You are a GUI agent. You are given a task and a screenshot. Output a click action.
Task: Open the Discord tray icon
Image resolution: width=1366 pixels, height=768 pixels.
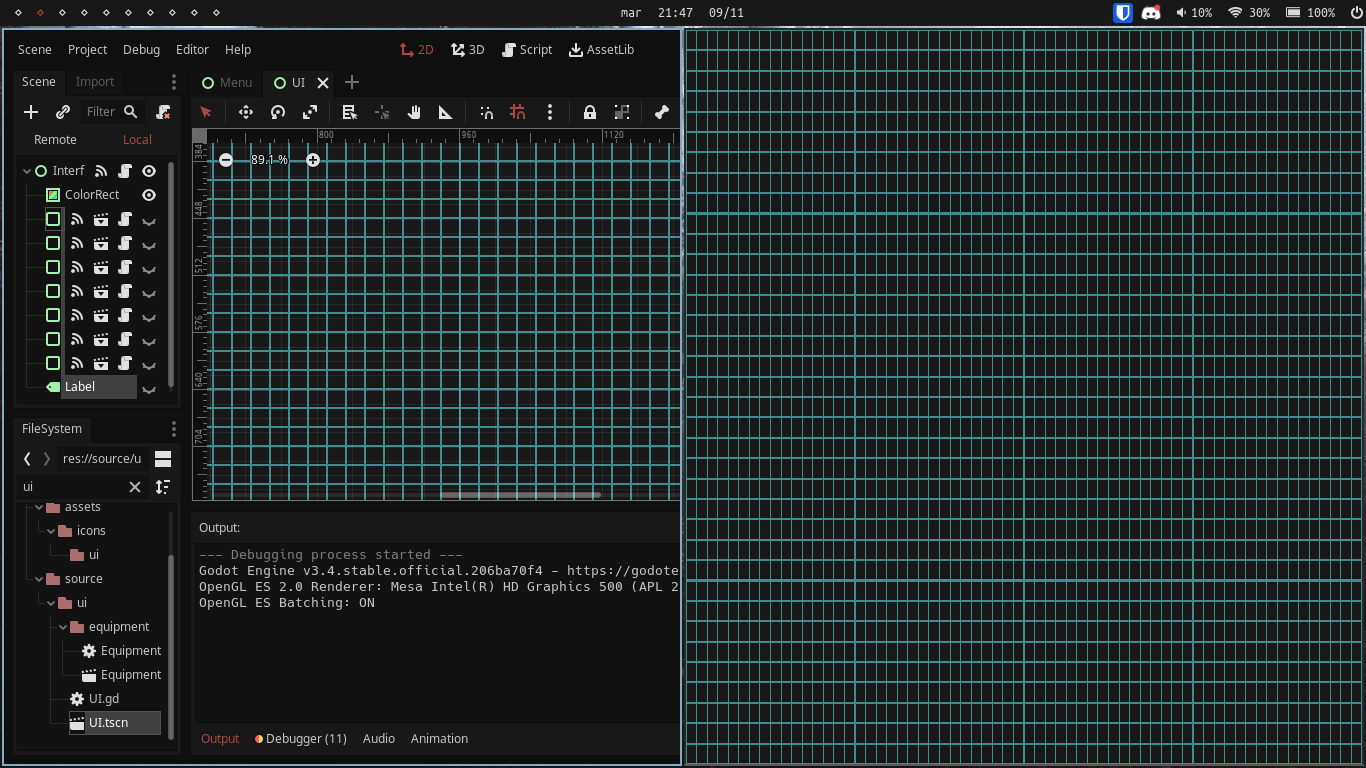click(x=1151, y=13)
